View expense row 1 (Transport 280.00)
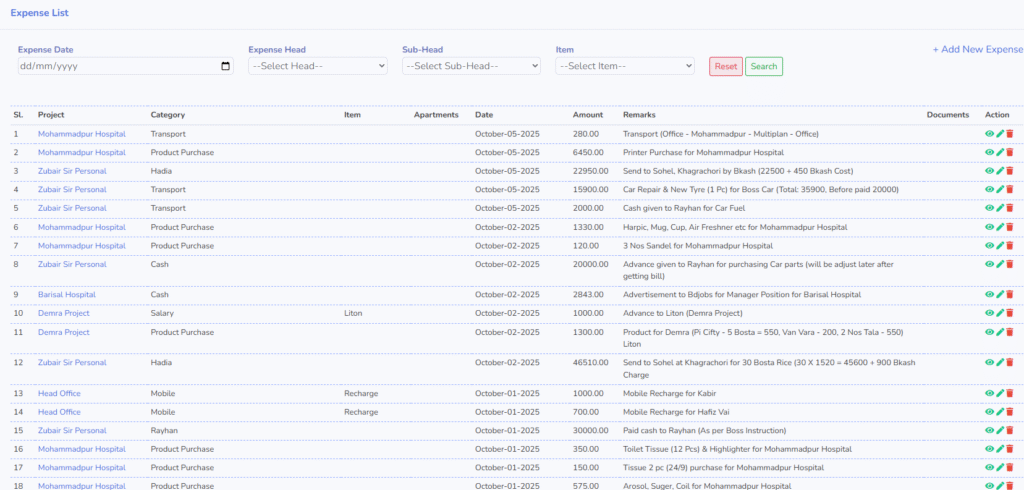 pos(989,133)
